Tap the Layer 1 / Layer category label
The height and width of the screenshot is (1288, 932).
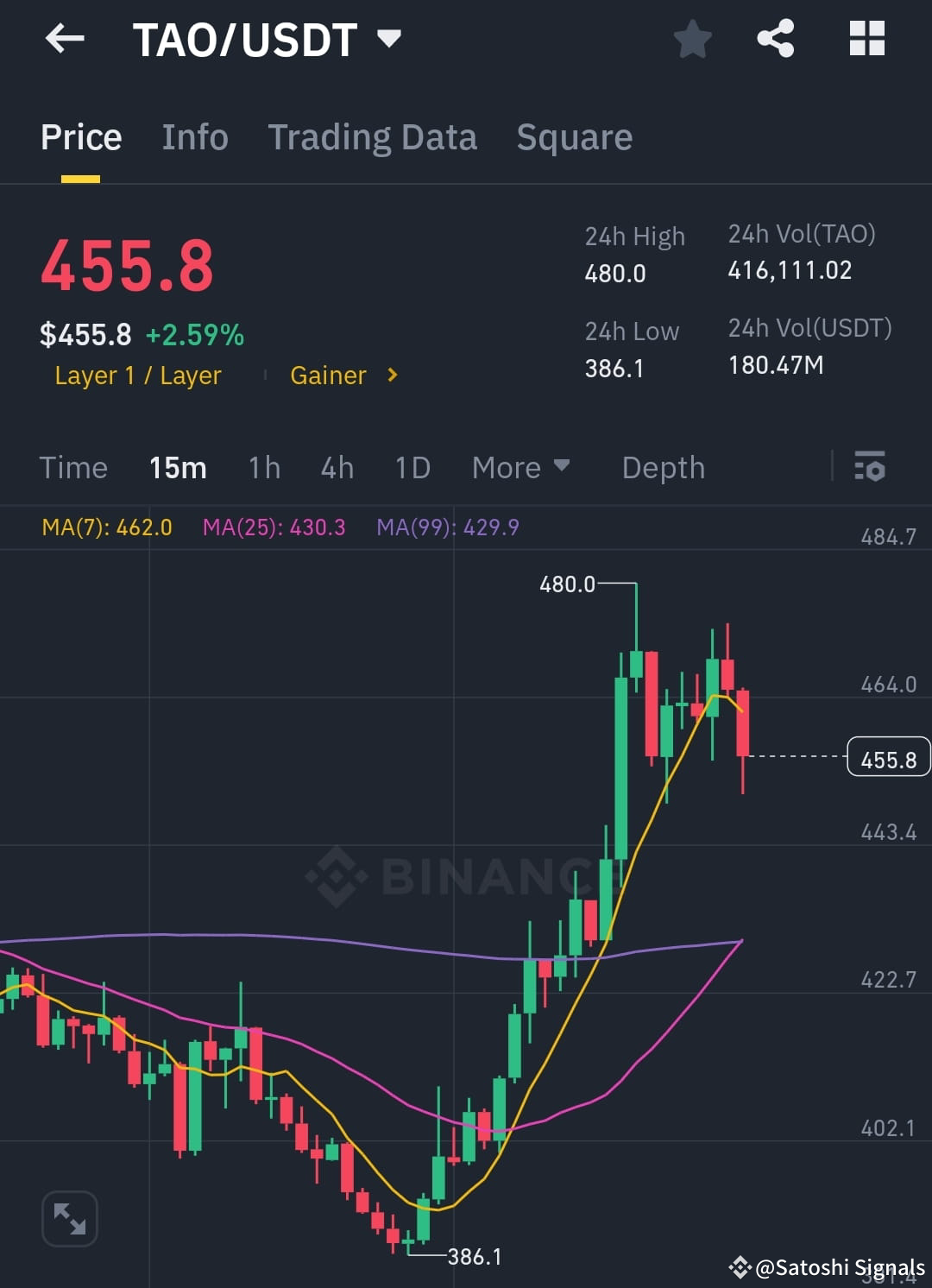pyautogui.click(x=137, y=375)
